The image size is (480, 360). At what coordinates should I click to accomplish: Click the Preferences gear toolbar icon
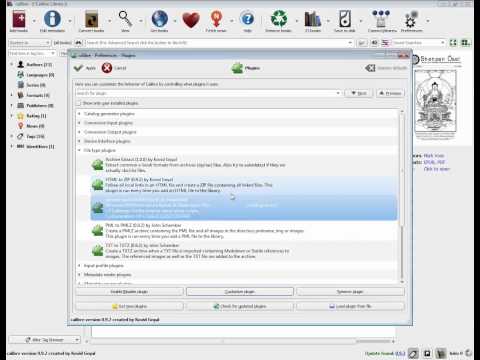(411, 19)
